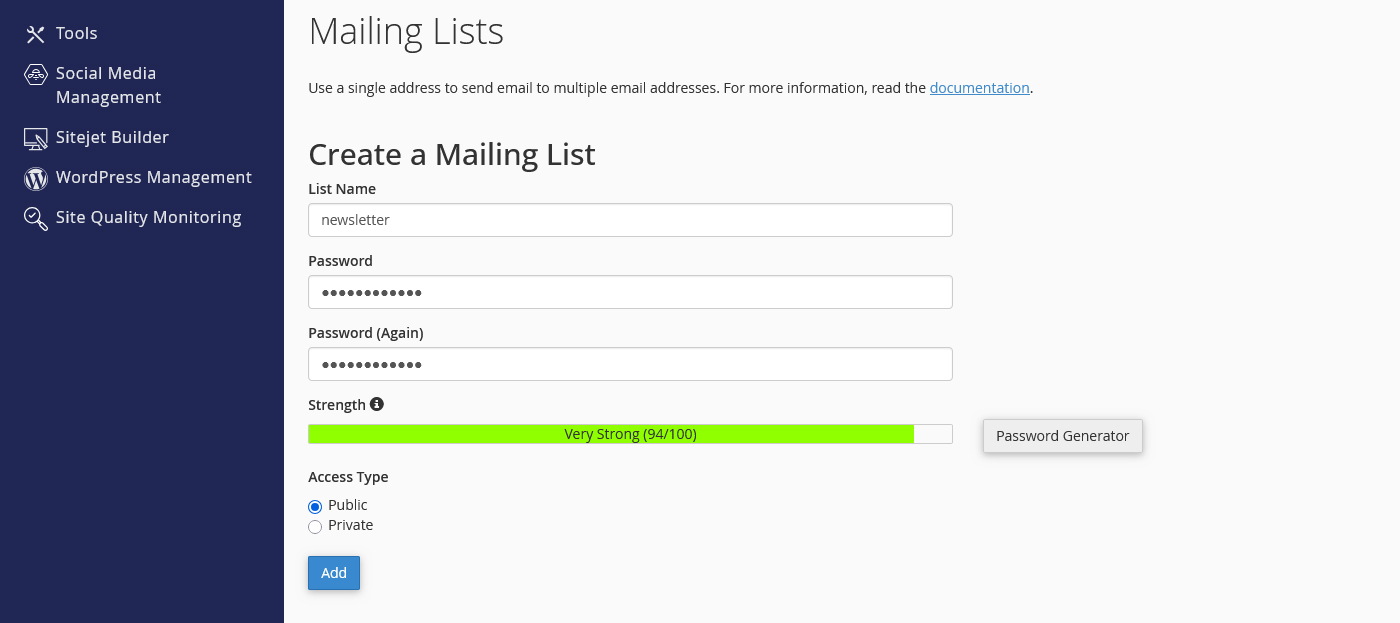Click the Mailing Lists page heading

tap(406, 31)
